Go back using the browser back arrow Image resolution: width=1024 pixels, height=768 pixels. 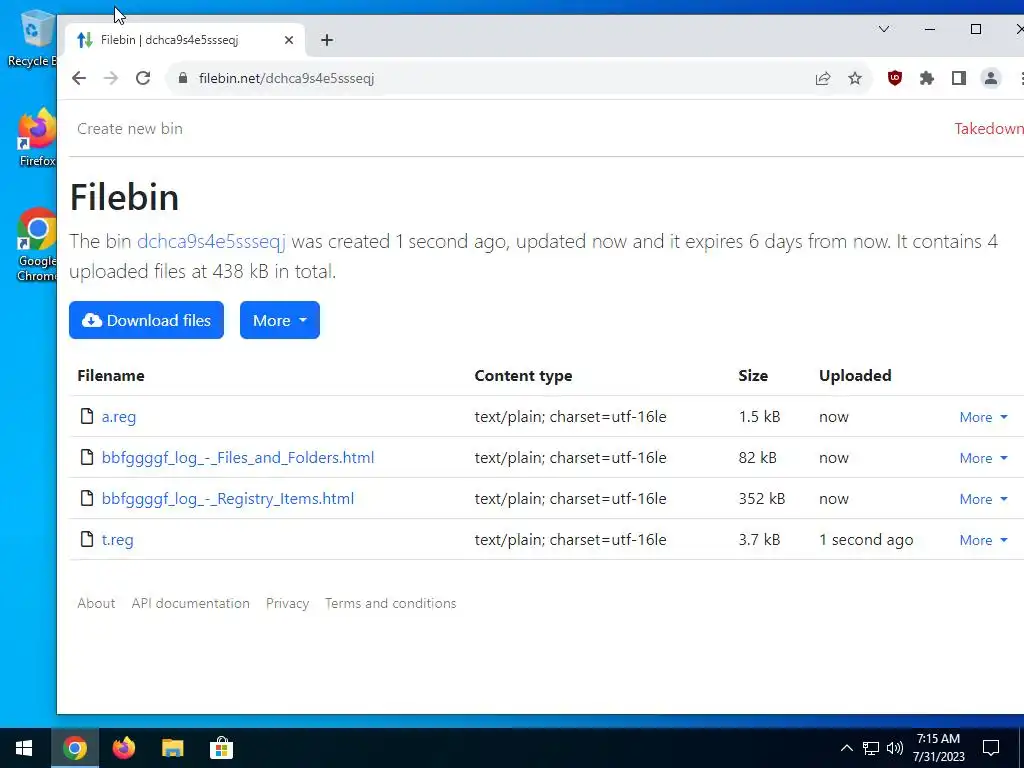pos(79,78)
